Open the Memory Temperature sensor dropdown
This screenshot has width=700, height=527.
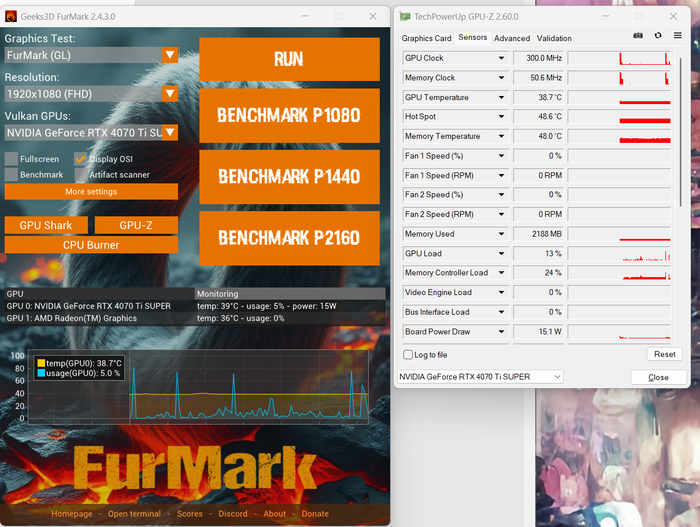[x=501, y=136]
